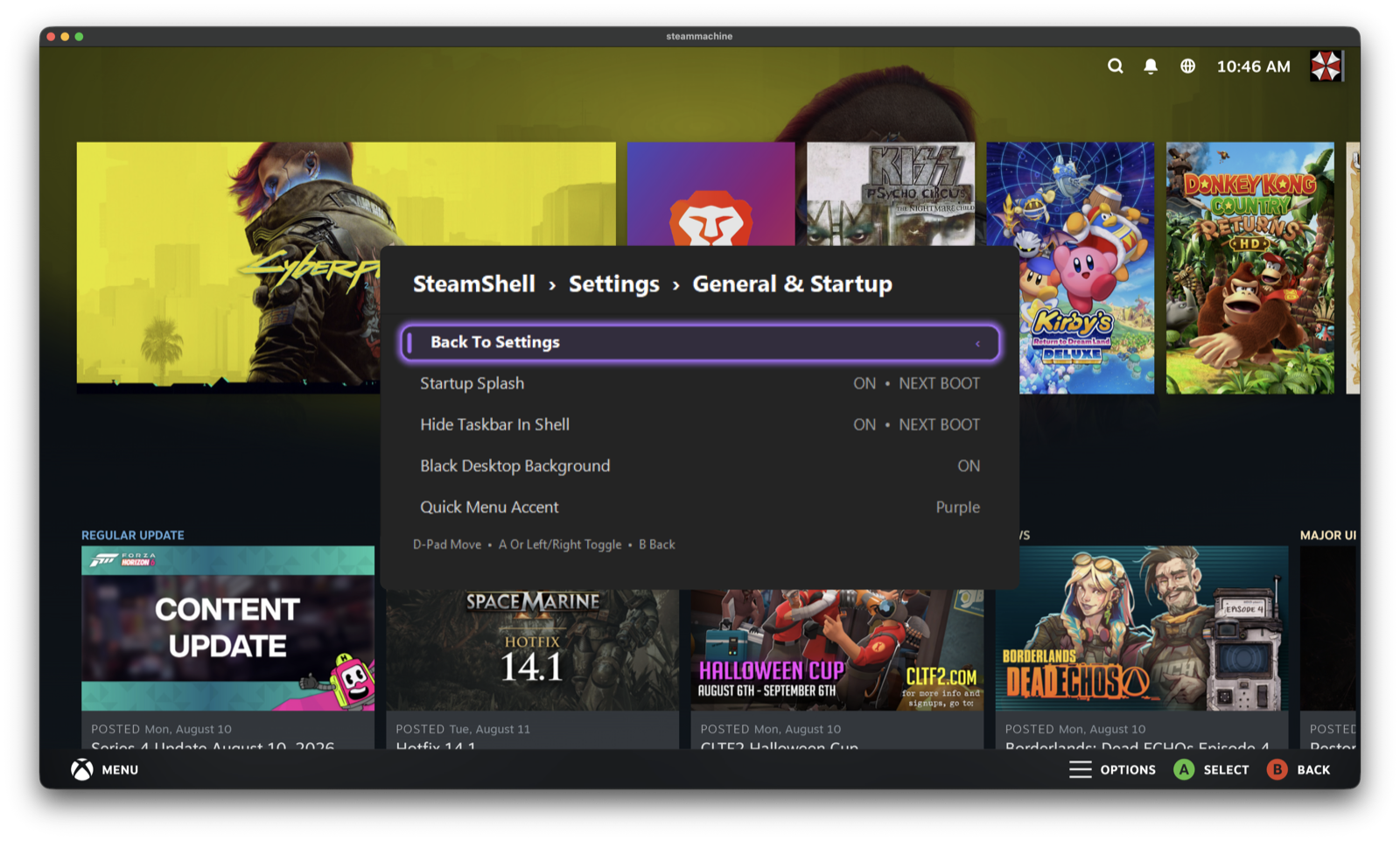This screenshot has height=841, width=1400.
Task: Click the Xbox logo Menu icon
Action: pyautogui.click(x=82, y=770)
